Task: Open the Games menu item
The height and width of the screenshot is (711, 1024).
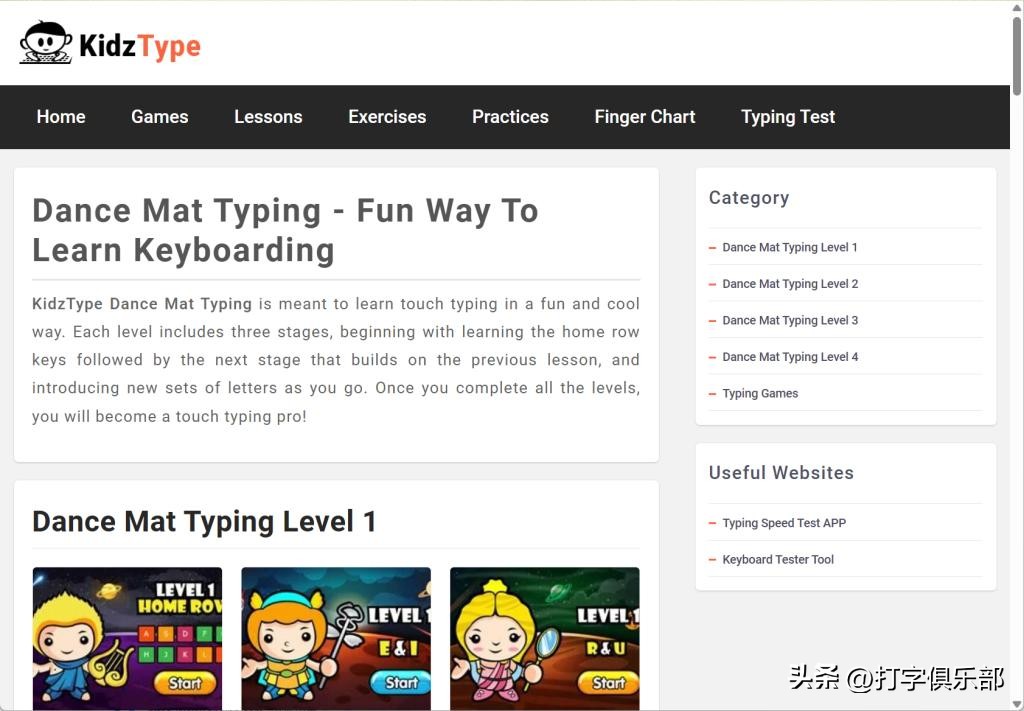Action: (x=159, y=117)
